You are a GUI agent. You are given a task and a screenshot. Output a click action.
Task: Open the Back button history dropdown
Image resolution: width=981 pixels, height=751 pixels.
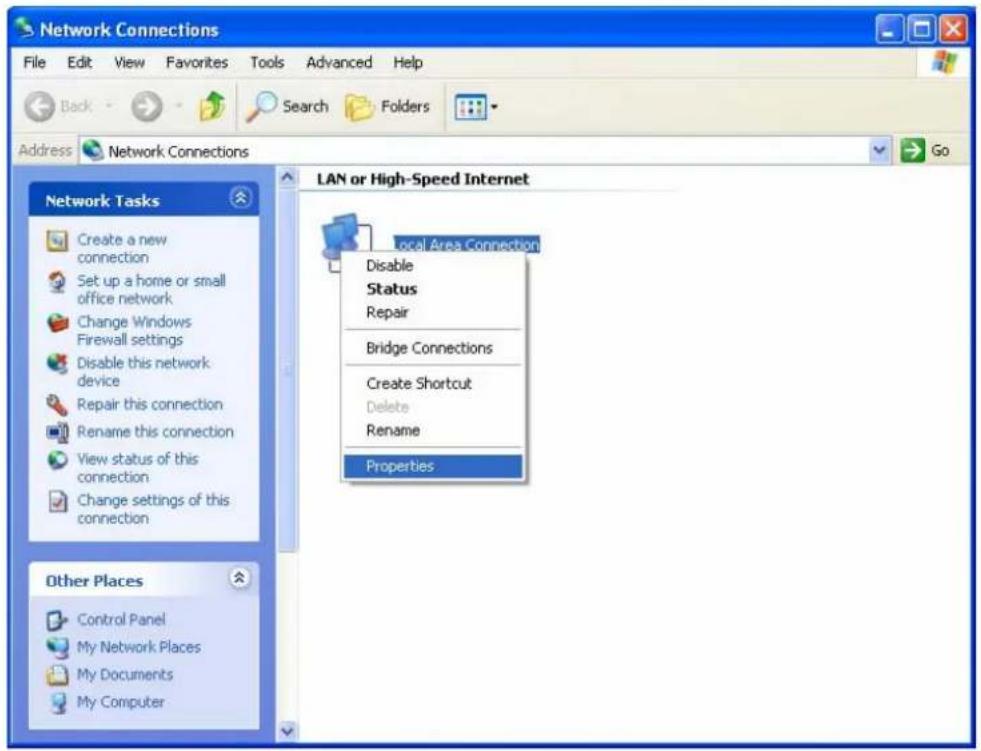pos(109,106)
